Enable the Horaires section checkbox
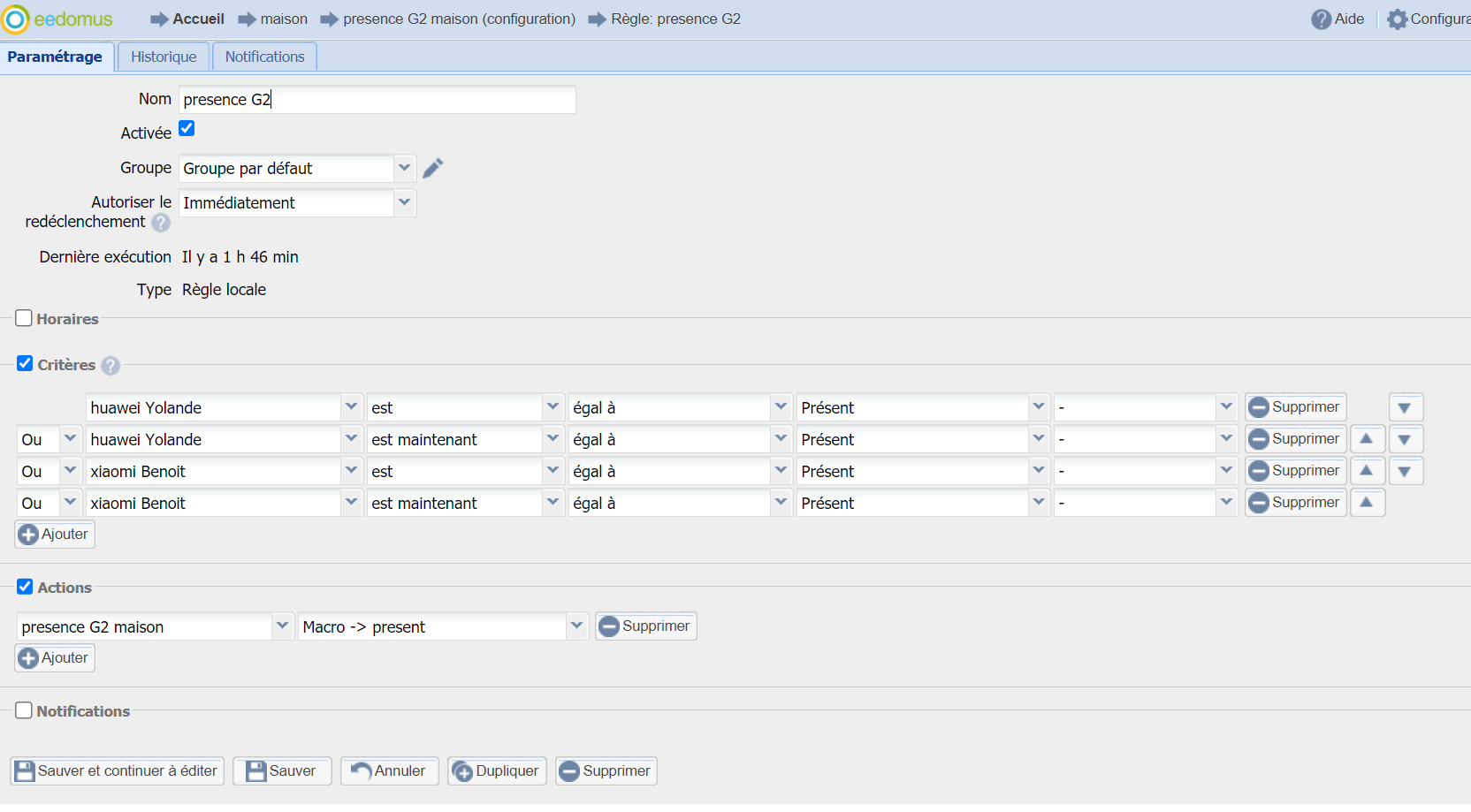Screen dimensions: 1471x812 point(24,318)
